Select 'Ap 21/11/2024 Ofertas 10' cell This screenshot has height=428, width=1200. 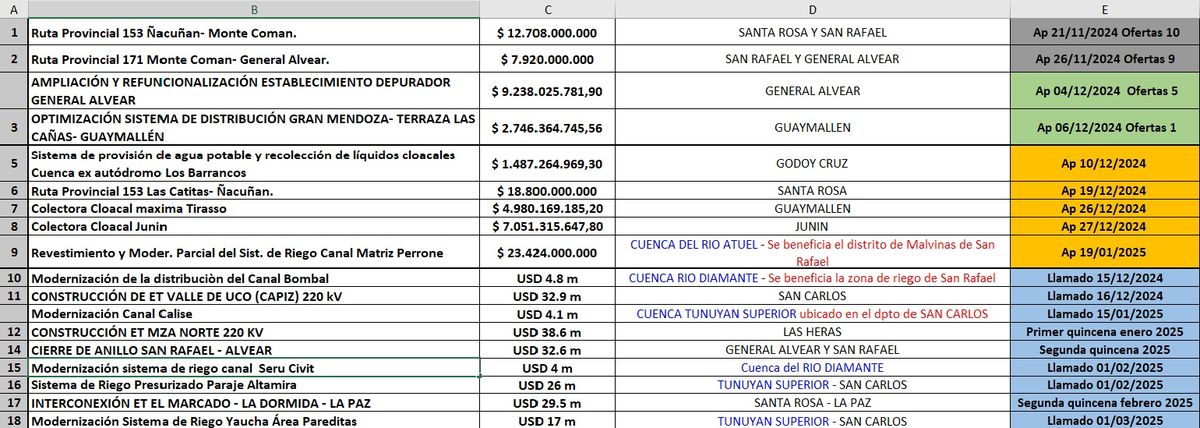(x=1105, y=32)
